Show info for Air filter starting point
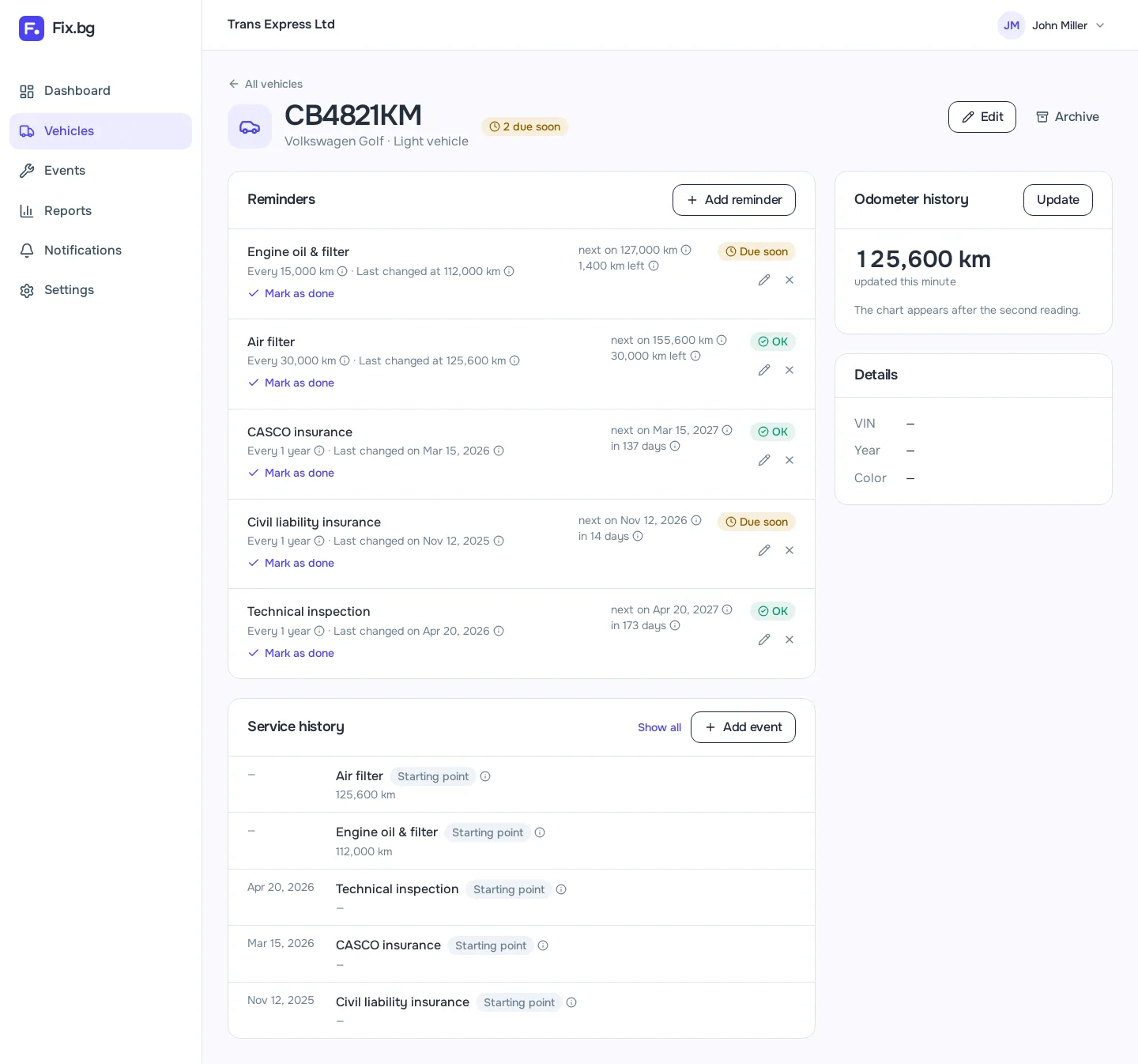Viewport: 1138px width, 1064px height. click(485, 776)
